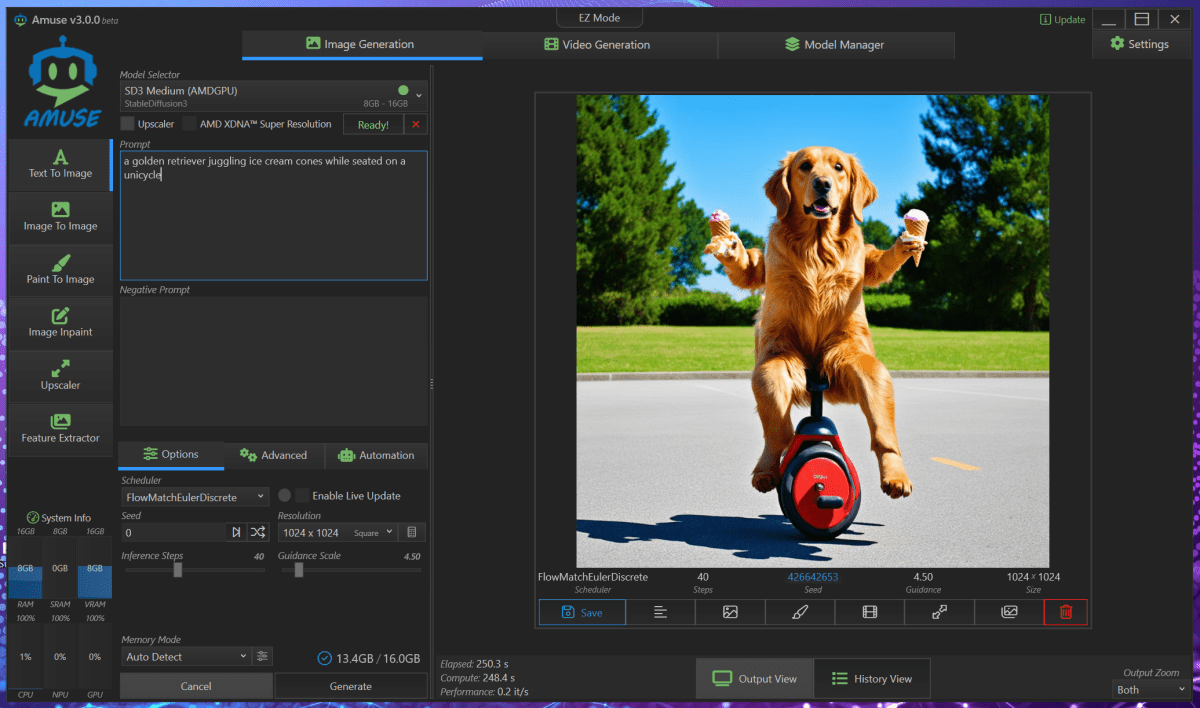Switch to the Paint To Image mode

pos(61,268)
